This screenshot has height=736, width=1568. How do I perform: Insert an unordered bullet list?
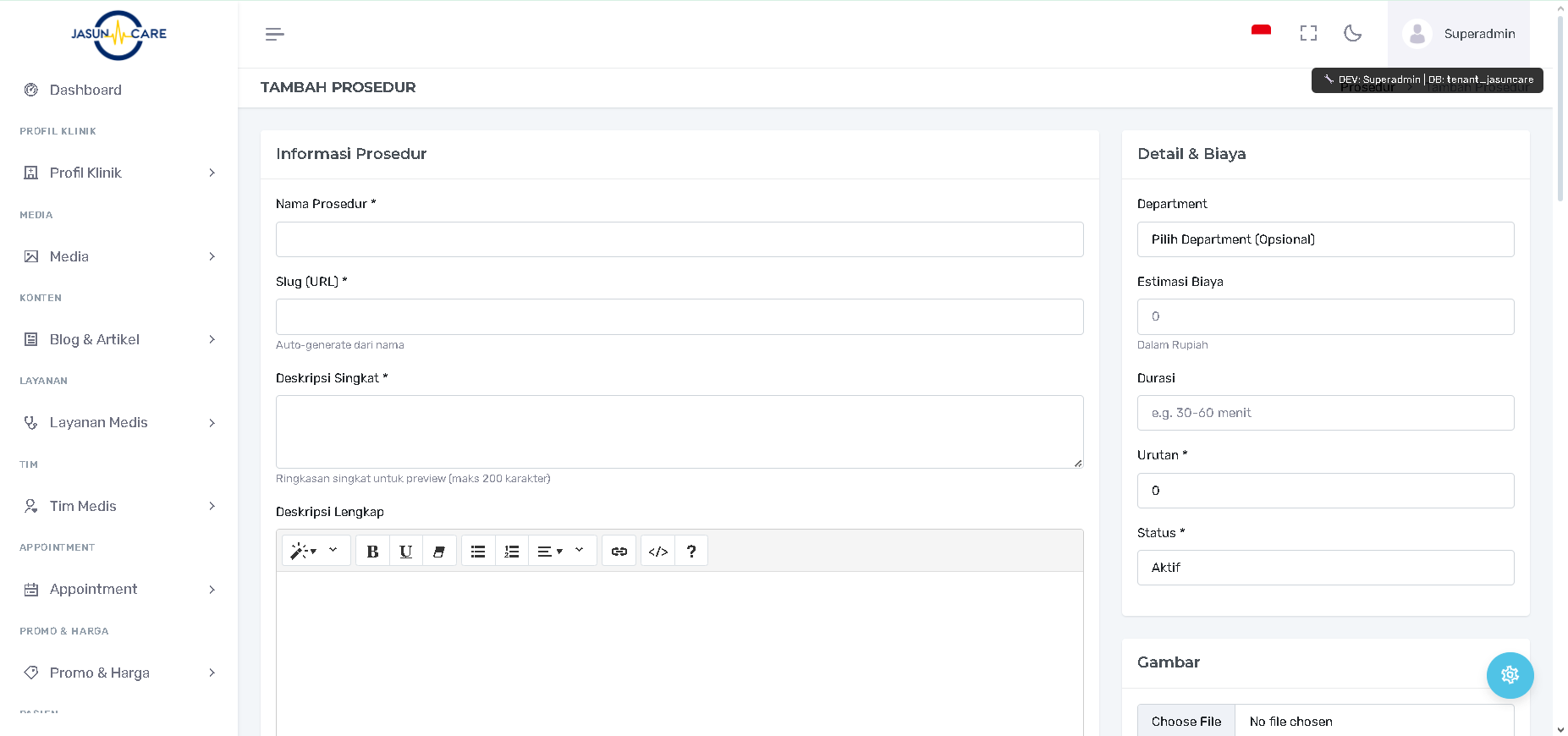[478, 552]
